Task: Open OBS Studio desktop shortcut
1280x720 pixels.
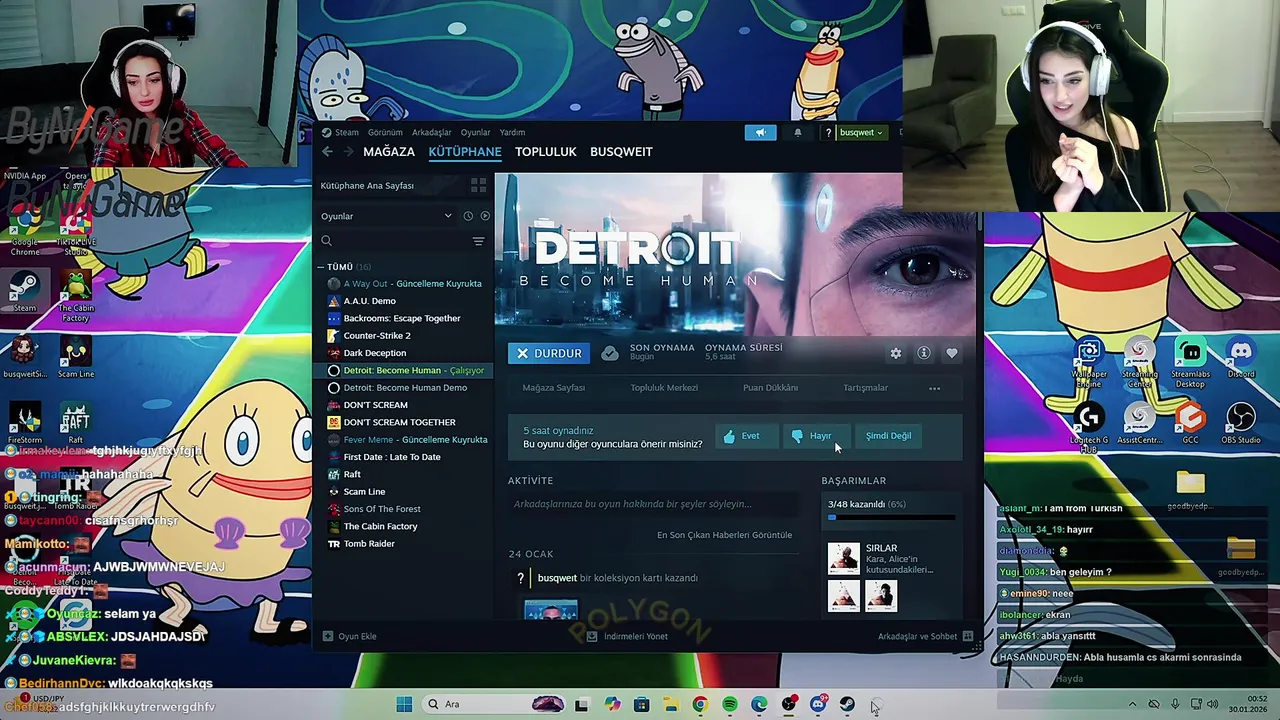Action: pyautogui.click(x=1241, y=423)
